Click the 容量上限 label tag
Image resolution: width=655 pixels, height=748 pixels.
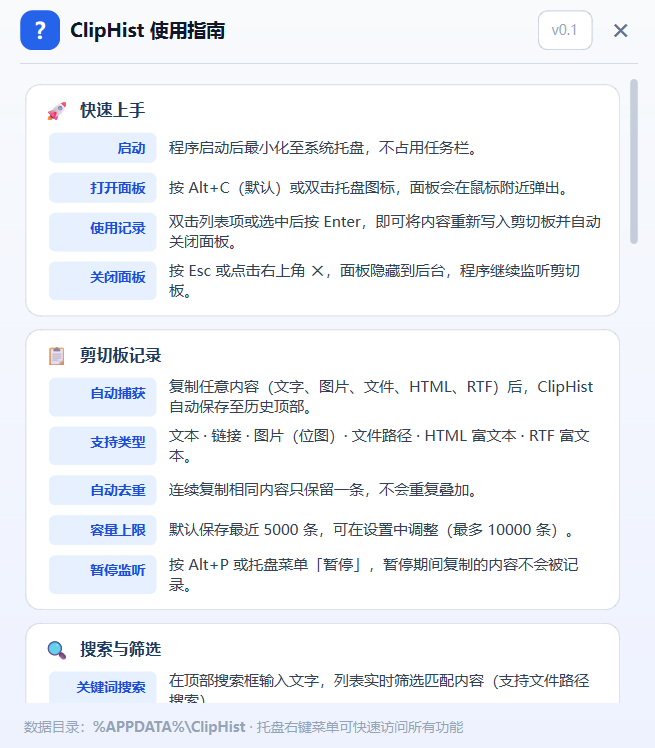click(103, 530)
